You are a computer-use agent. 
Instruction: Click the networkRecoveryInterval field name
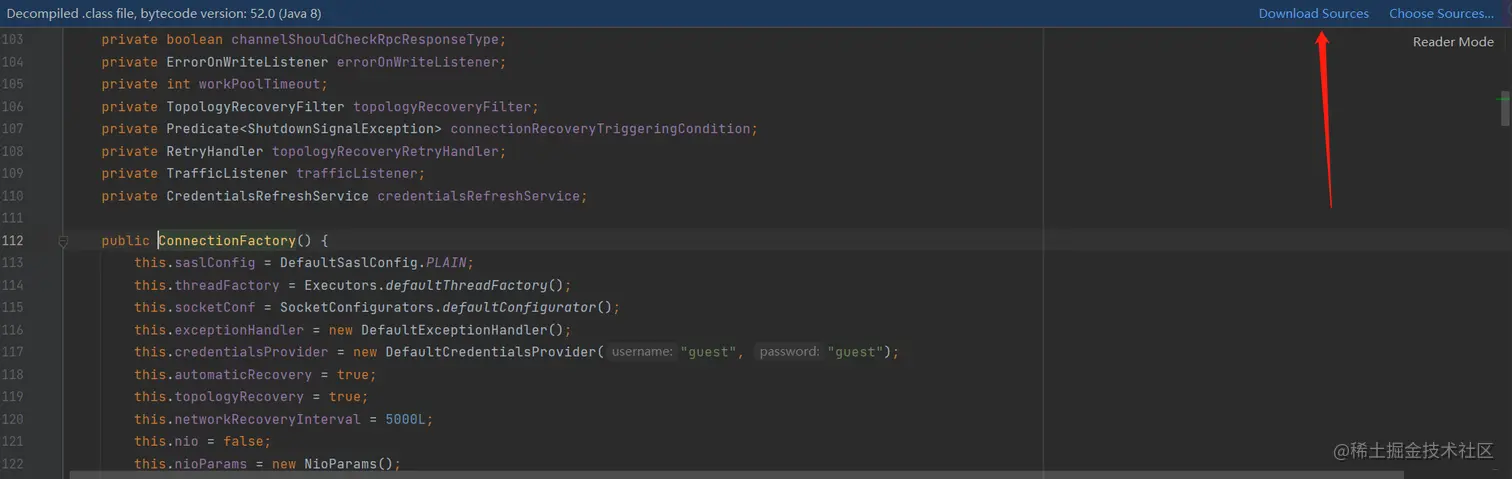tap(267, 419)
